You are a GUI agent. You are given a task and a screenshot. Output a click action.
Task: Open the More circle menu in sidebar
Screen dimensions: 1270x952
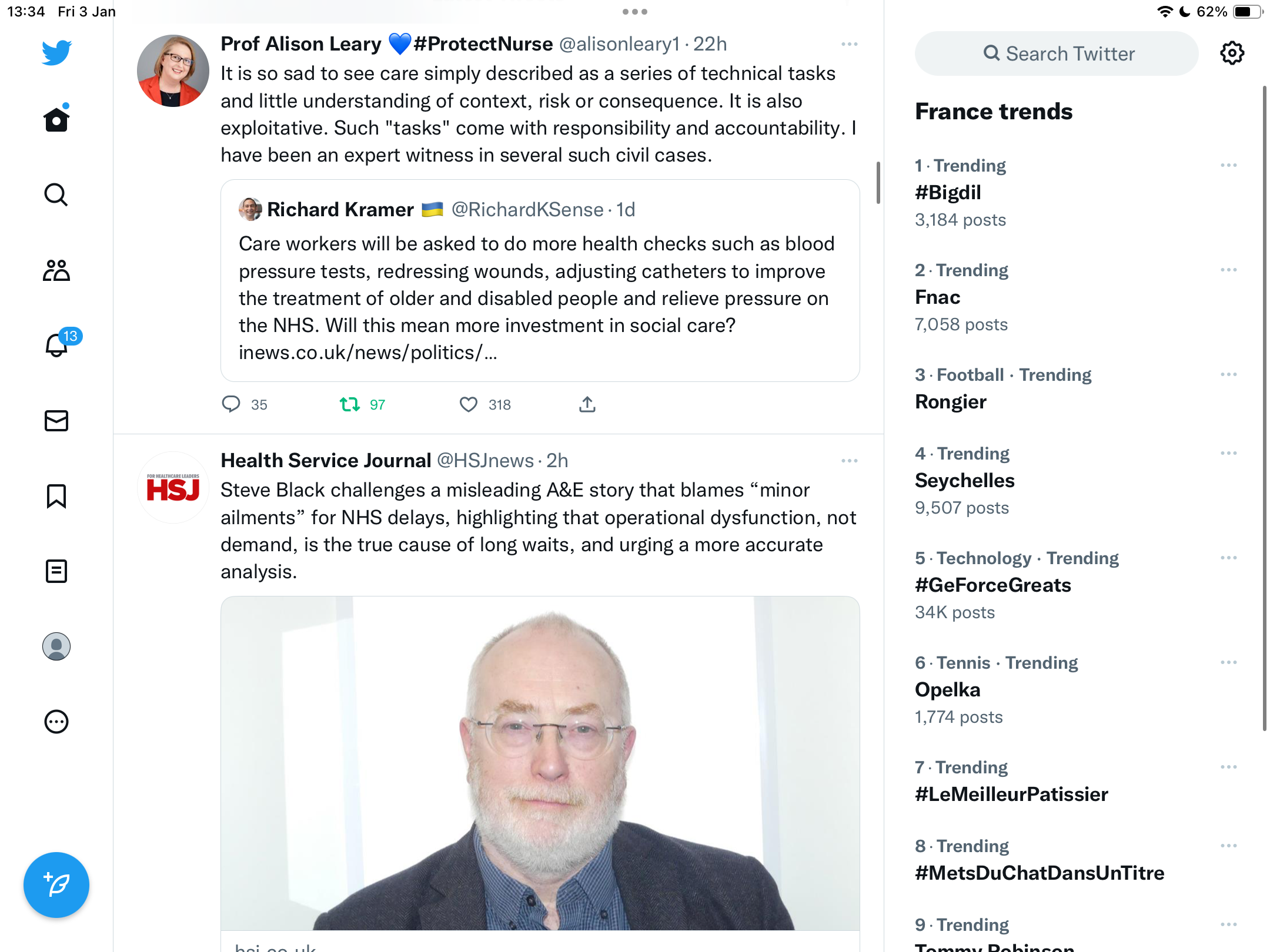point(56,722)
